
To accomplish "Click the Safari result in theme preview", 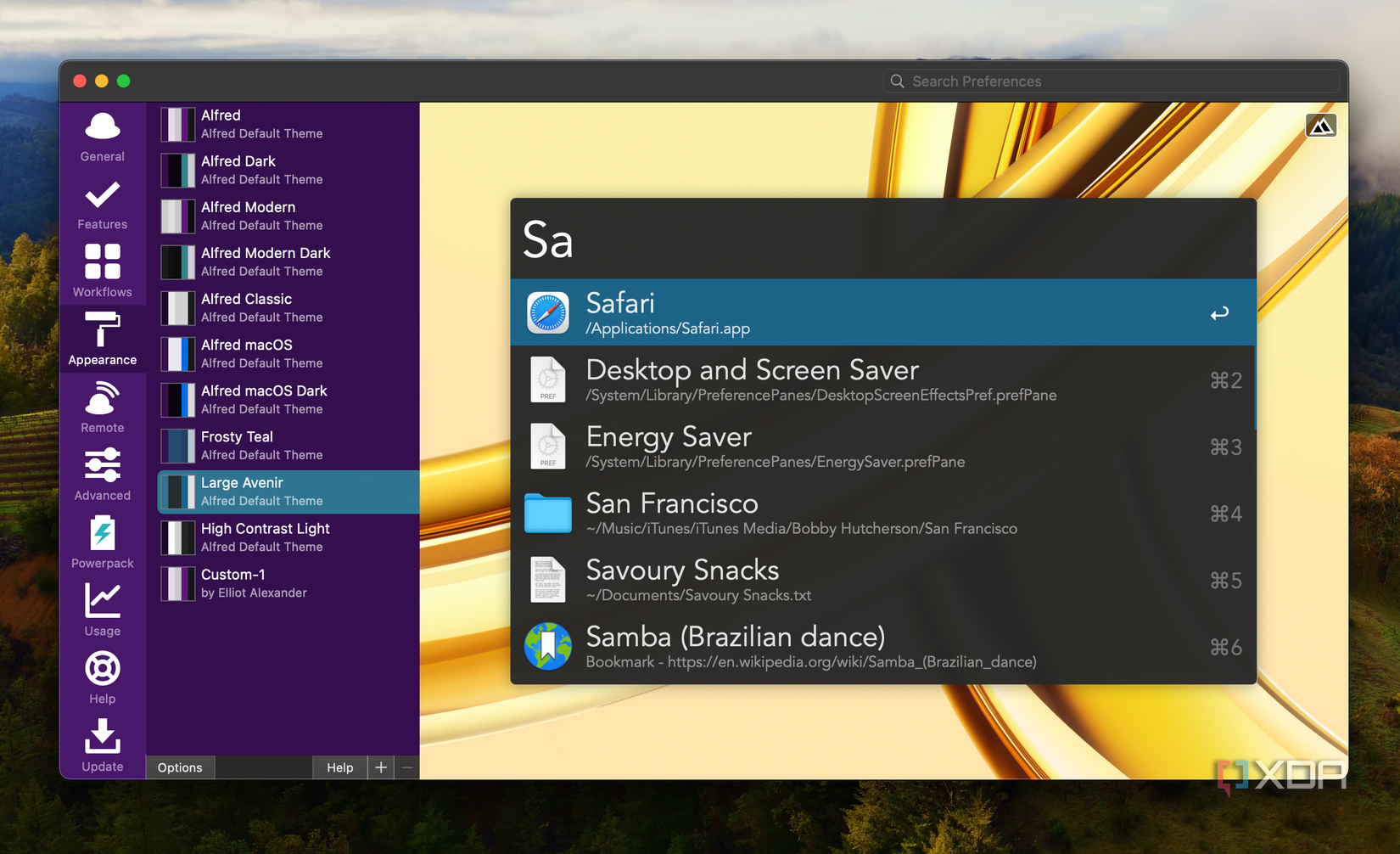I will (x=882, y=312).
